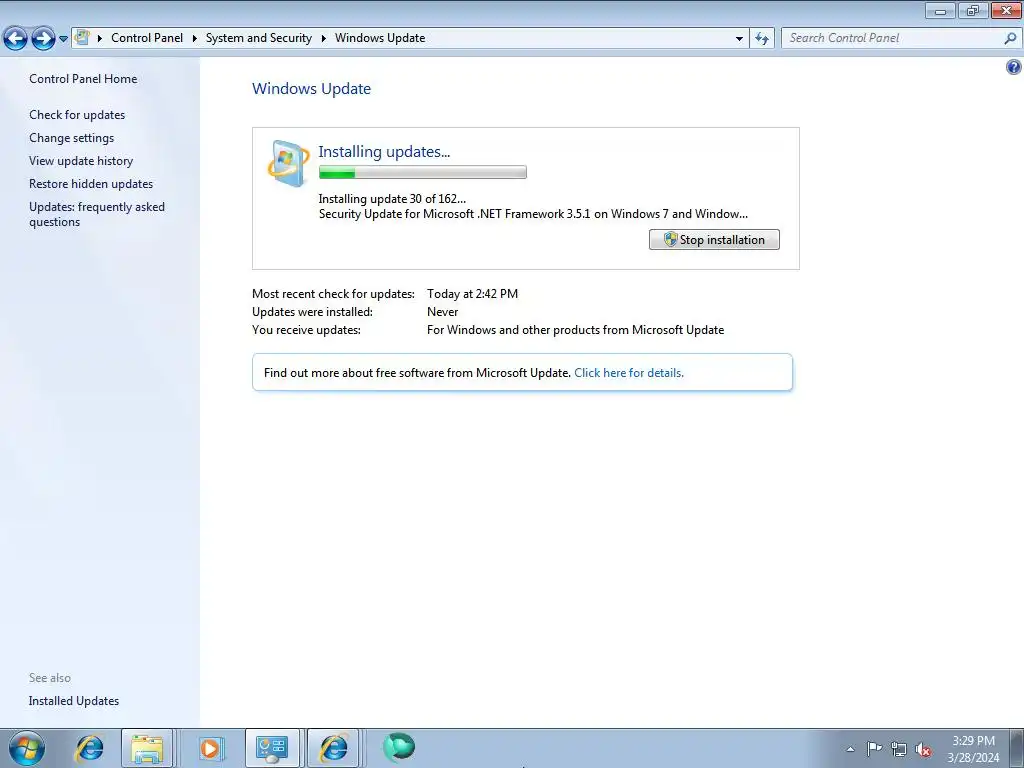1024x768 pixels.
Task: Close the Windows Update window
Action: click(x=1006, y=11)
